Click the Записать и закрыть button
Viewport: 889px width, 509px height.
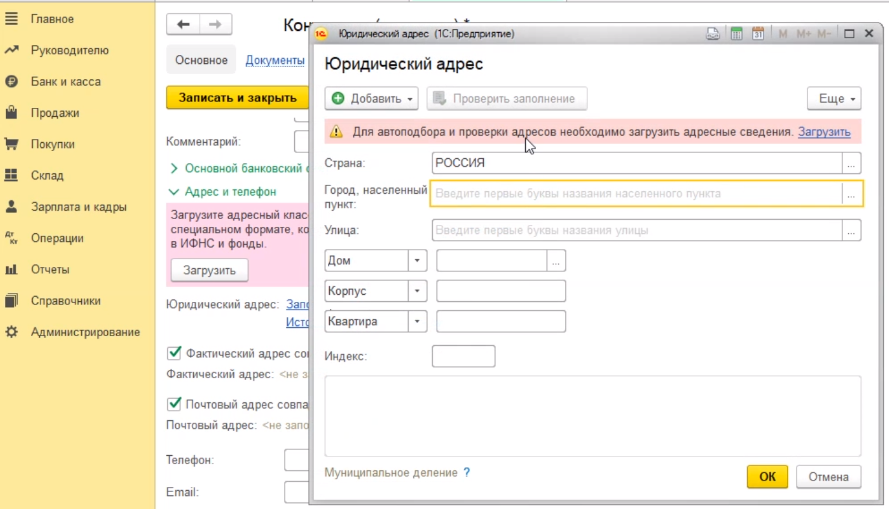[238, 97]
